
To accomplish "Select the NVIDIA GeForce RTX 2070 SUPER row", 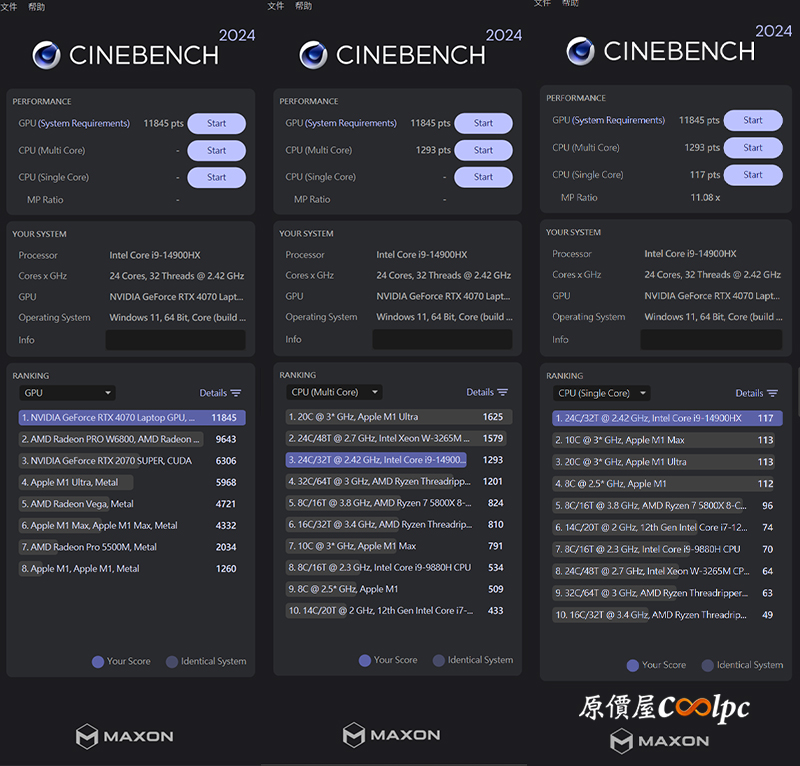I will tap(132, 461).
